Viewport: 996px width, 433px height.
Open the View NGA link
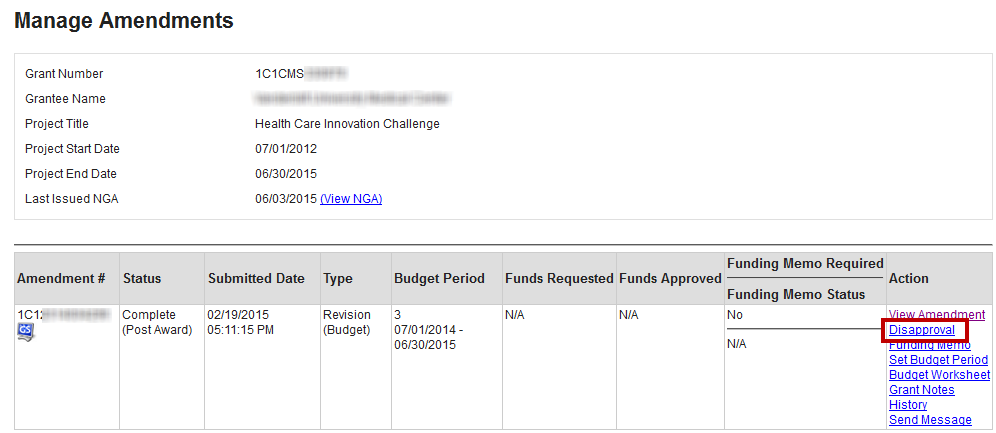point(351,199)
